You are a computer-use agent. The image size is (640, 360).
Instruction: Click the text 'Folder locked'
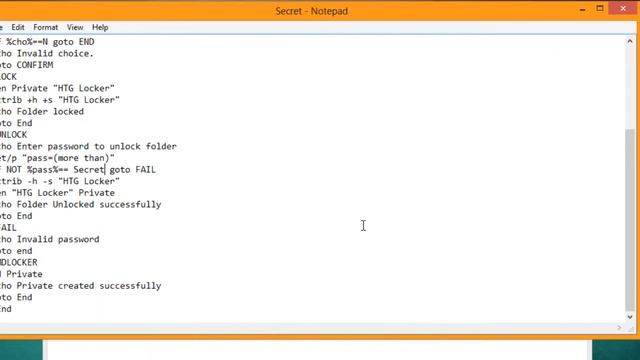pyautogui.click(x=50, y=111)
